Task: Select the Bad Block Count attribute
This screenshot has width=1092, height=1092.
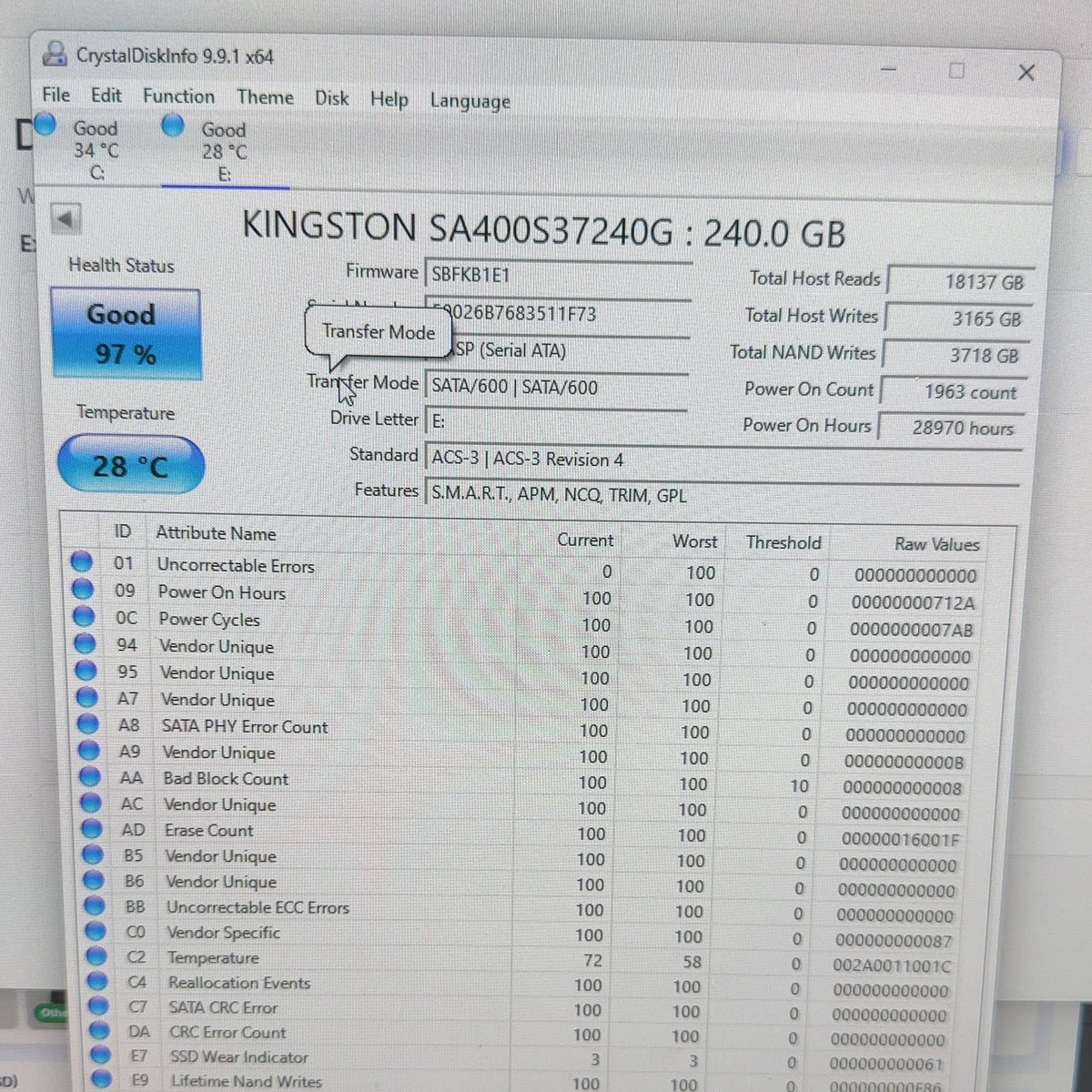Action: coord(226,779)
